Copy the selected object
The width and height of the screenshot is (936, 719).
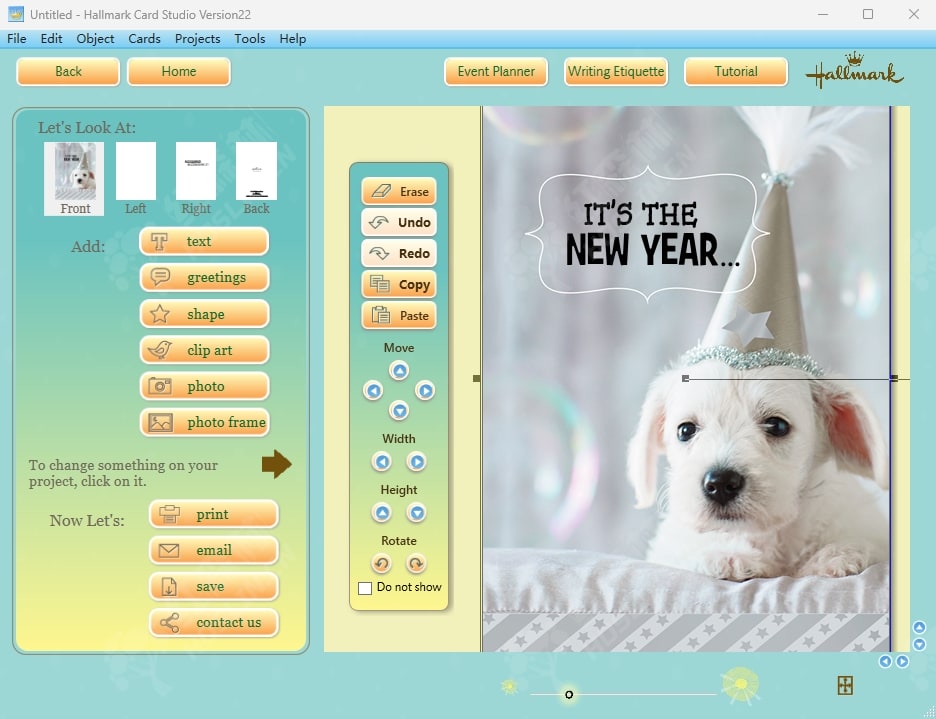coord(399,284)
